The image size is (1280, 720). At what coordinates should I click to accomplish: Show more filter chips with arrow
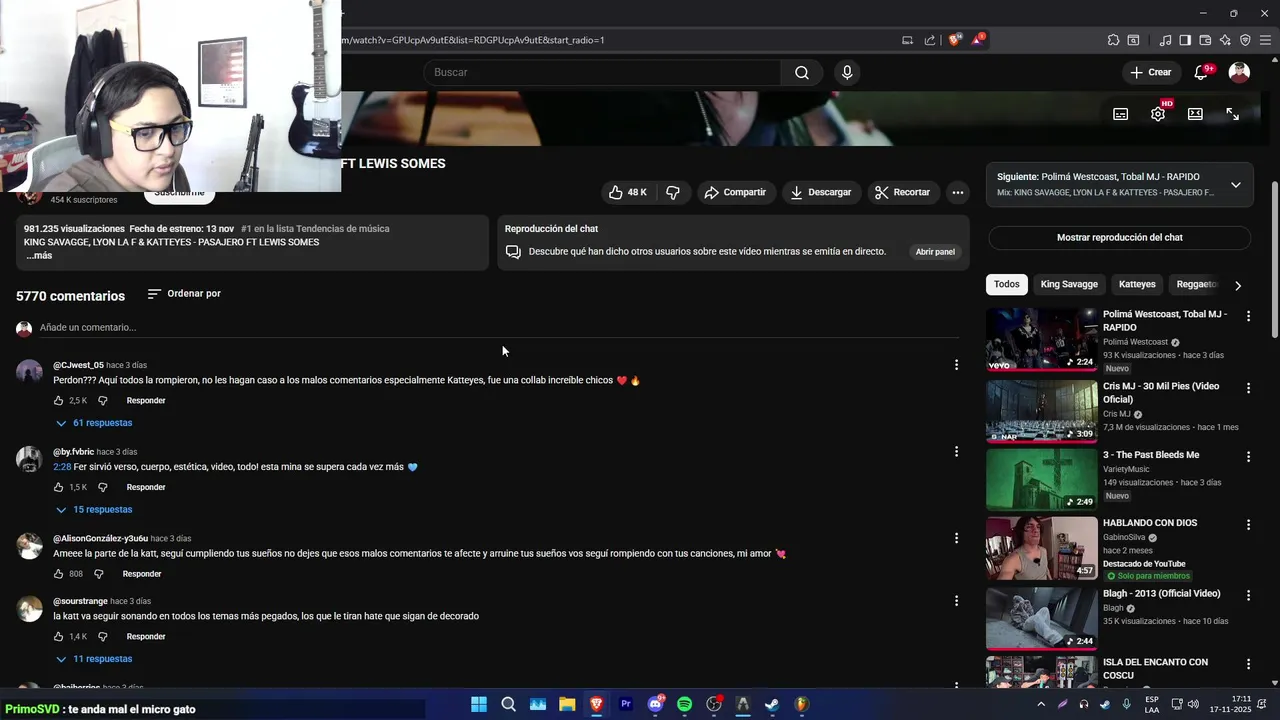pos(1238,285)
